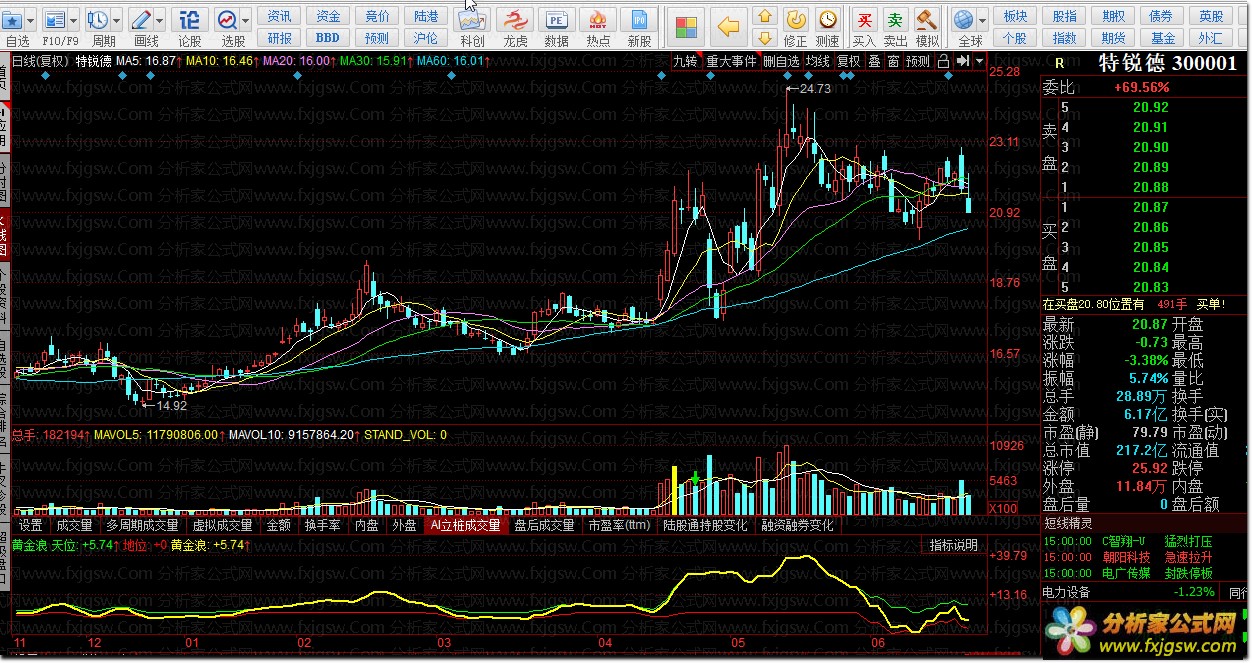The height and width of the screenshot is (663, 1253).
Task: Click the 周期 clock period icon
Action: point(98,19)
